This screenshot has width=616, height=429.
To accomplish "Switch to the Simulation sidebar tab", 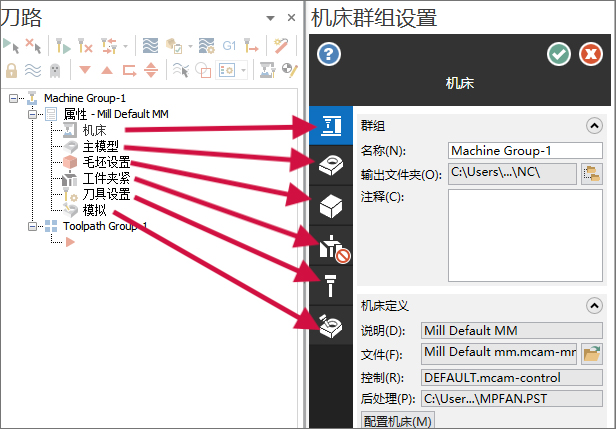I will [331, 326].
